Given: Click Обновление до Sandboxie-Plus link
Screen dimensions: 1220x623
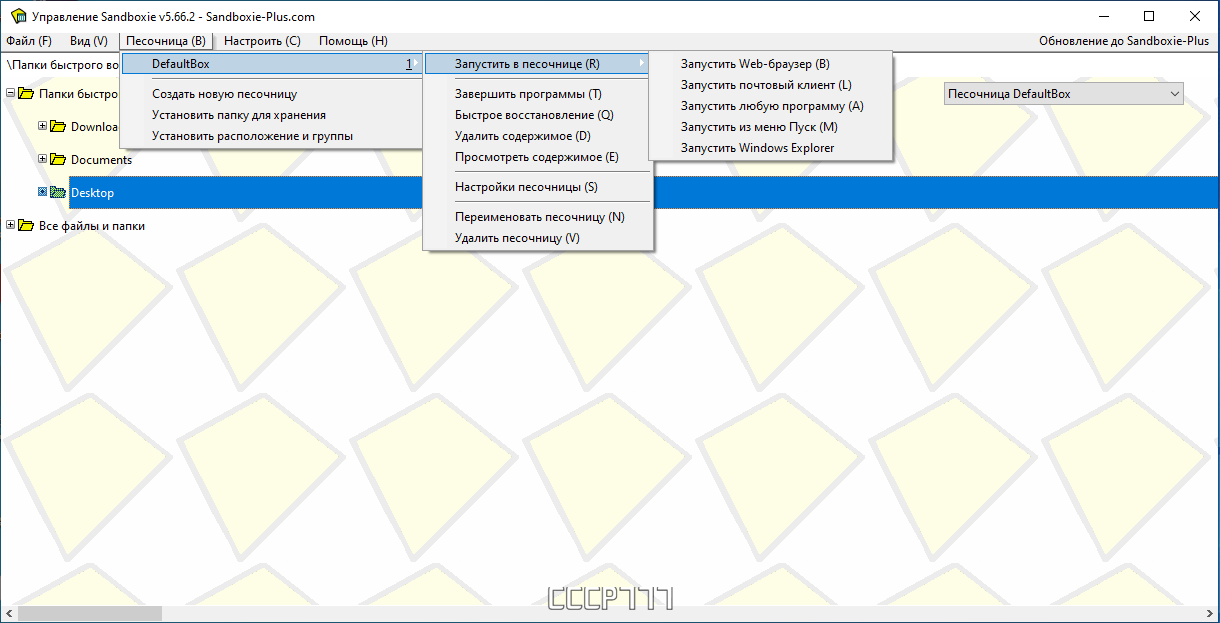Looking at the screenshot, I should pyautogui.click(x=1123, y=41).
